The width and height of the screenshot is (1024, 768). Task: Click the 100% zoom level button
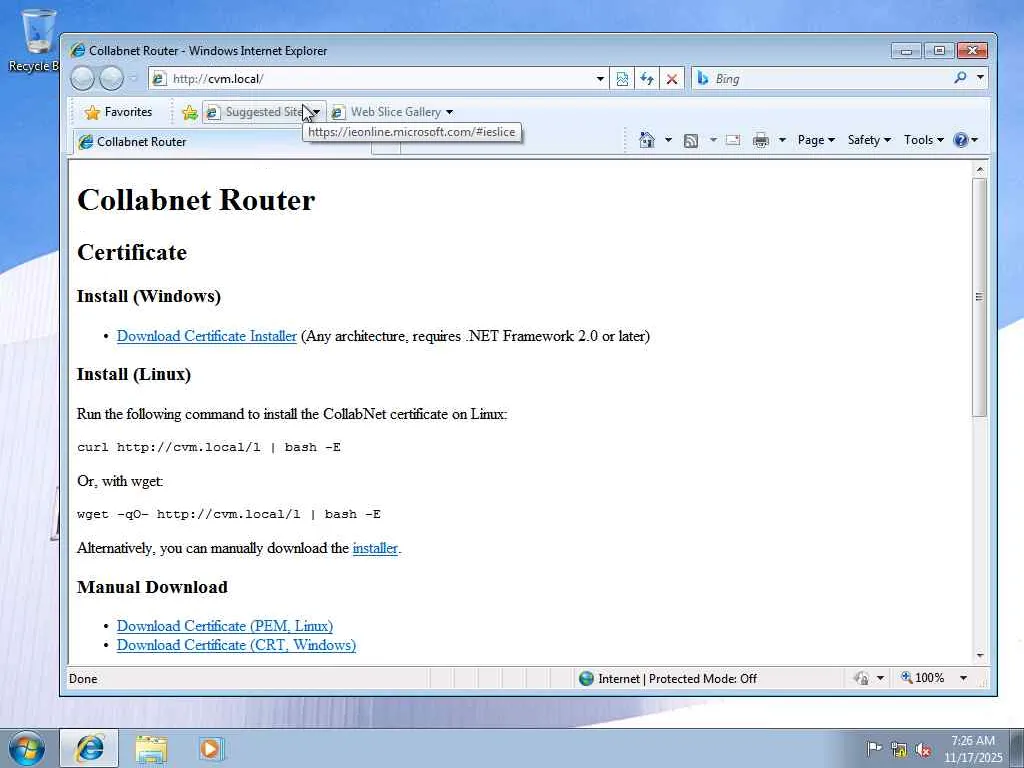[923, 678]
